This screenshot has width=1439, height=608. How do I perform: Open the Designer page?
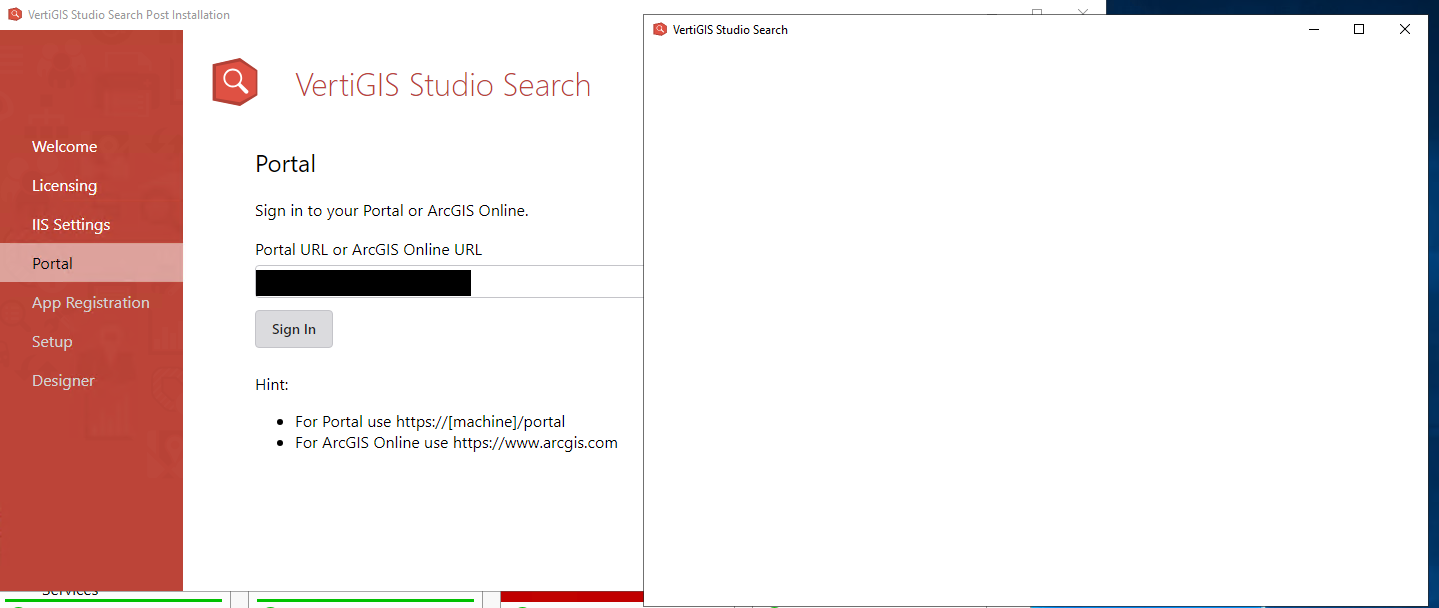point(63,380)
